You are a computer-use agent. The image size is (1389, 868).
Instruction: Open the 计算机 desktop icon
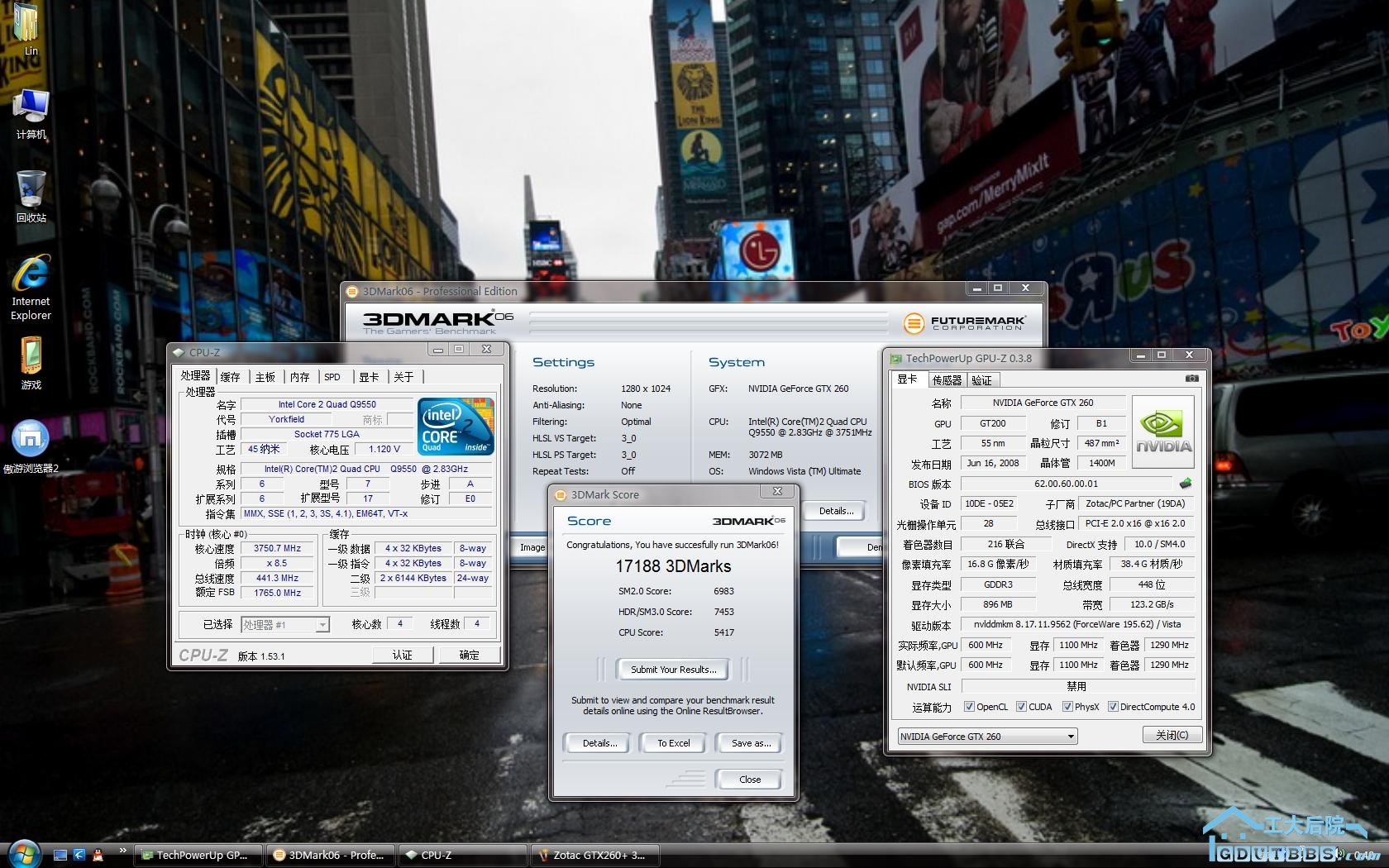31,114
